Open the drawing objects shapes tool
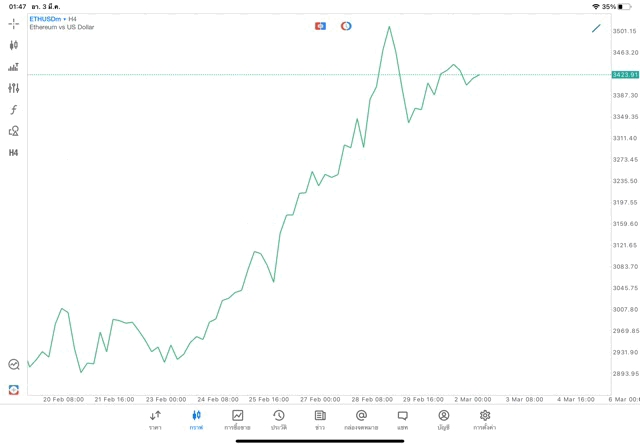Screen dimensions: 640x447 13,131
